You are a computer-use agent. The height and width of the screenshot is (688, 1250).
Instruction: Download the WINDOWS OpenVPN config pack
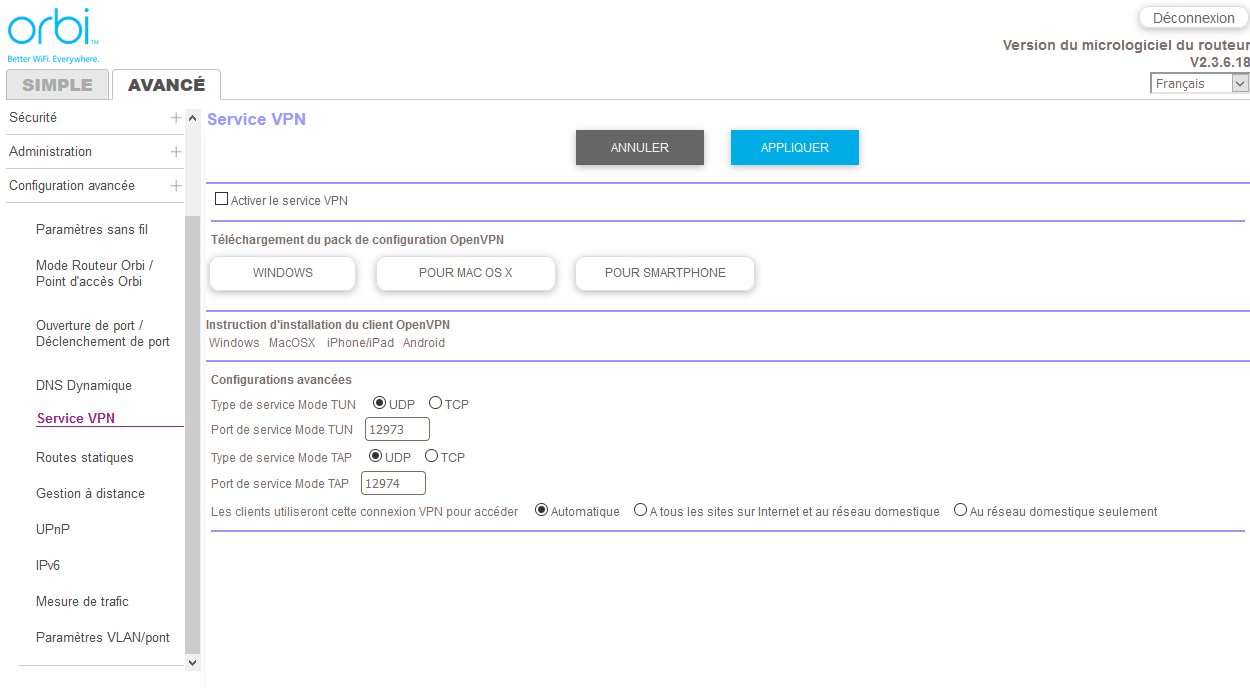point(283,273)
